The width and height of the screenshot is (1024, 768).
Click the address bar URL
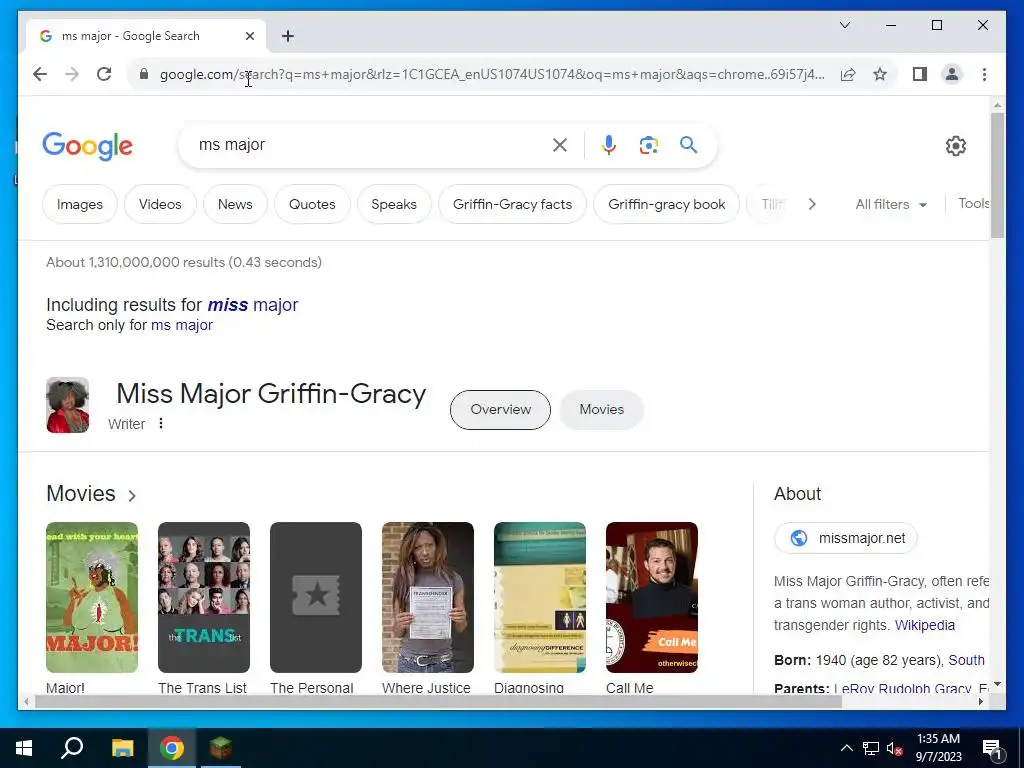[x=492, y=74]
